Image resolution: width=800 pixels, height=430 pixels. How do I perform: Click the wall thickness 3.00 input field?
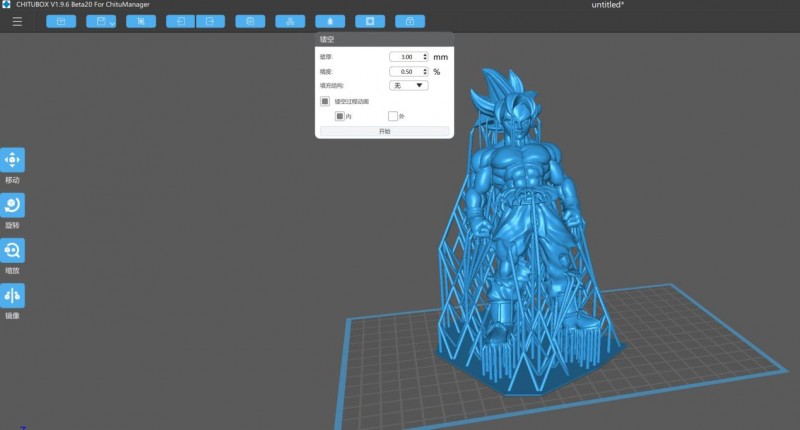pos(405,57)
